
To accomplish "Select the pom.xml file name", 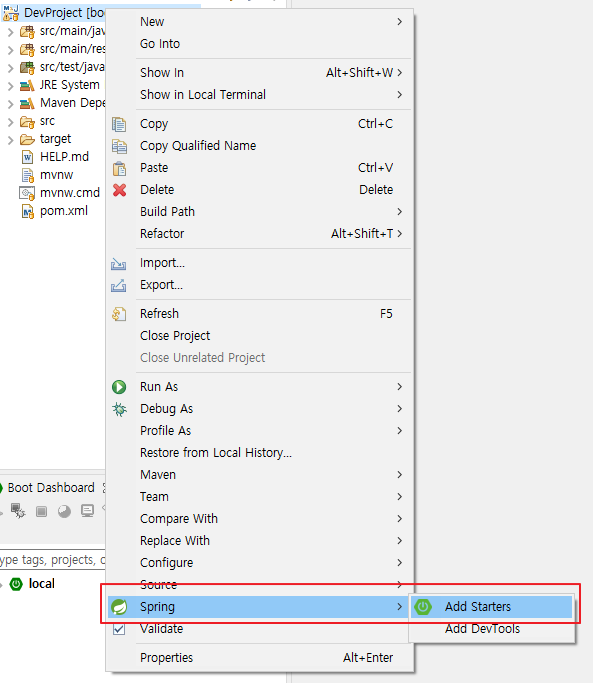I will click(x=64, y=211).
